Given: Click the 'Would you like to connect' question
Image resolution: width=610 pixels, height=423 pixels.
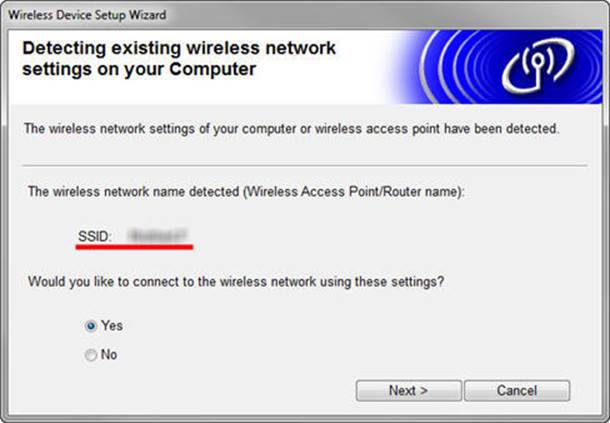Looking at the screenshot, I should 236,282.
